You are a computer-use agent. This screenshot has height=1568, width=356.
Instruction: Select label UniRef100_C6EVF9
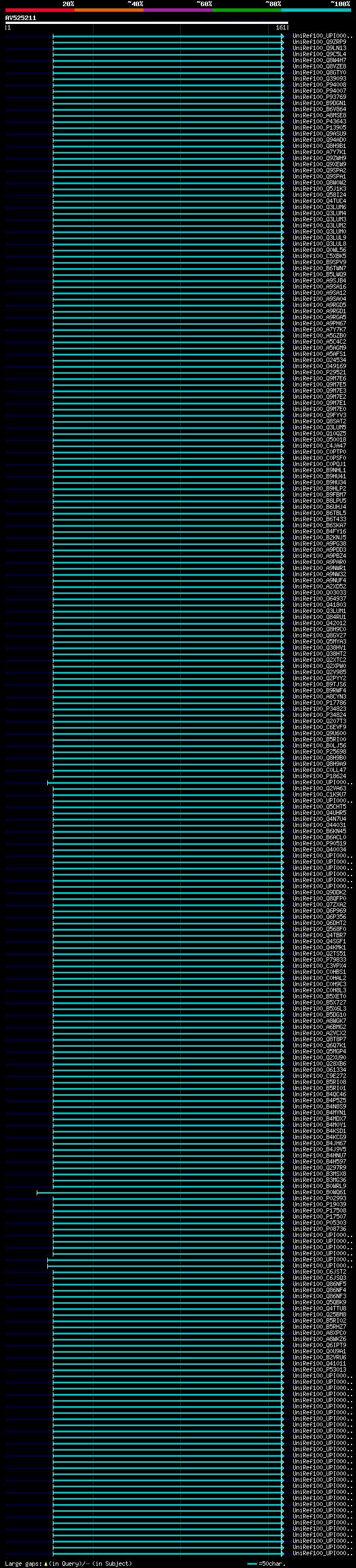point(319,728)
